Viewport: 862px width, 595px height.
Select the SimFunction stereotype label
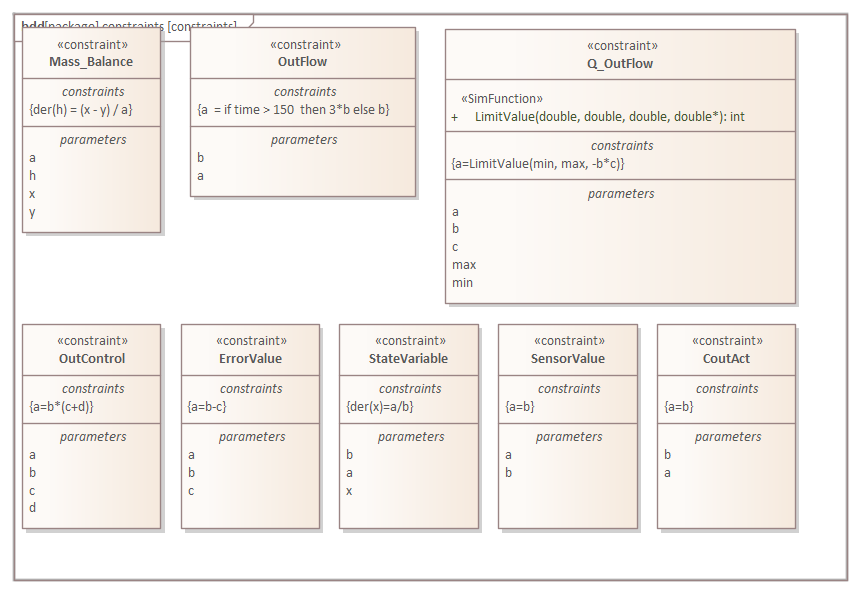(x=501, y=99)
